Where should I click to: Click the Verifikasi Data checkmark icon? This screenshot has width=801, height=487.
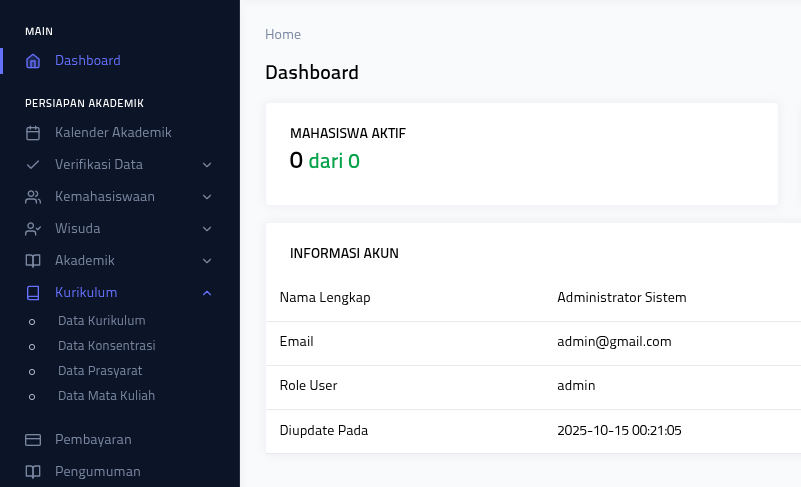click(33, 165)
